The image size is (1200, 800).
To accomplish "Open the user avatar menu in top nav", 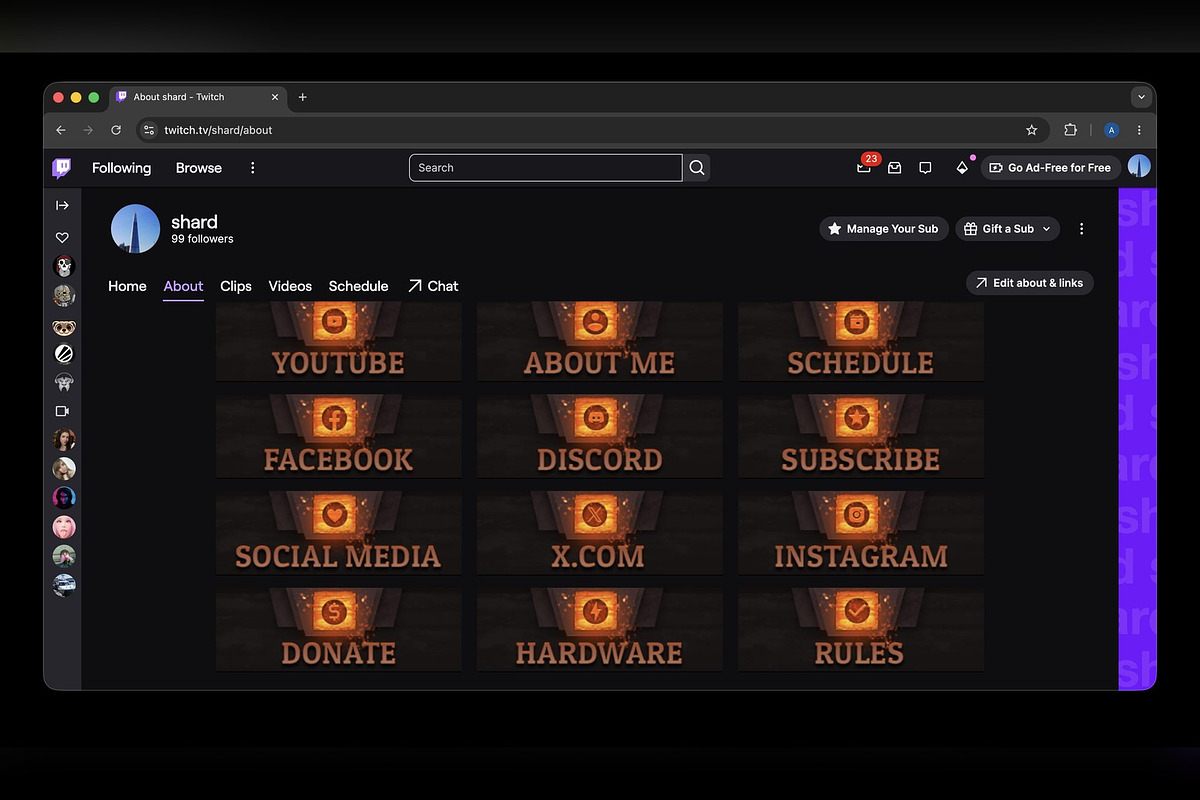I will point(1139,167).
